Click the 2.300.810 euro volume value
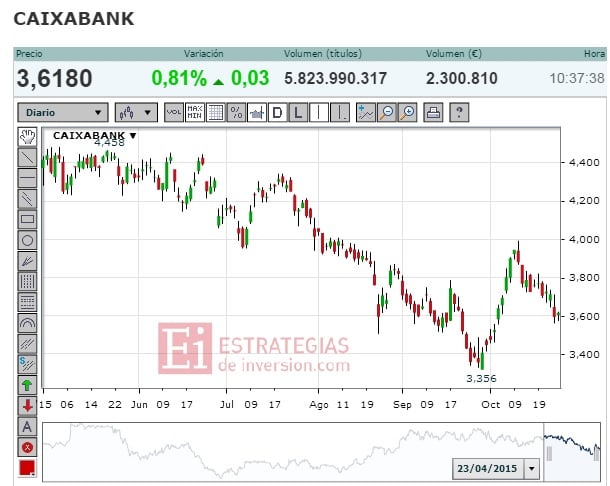610x486 pixels. pos(462,79)
